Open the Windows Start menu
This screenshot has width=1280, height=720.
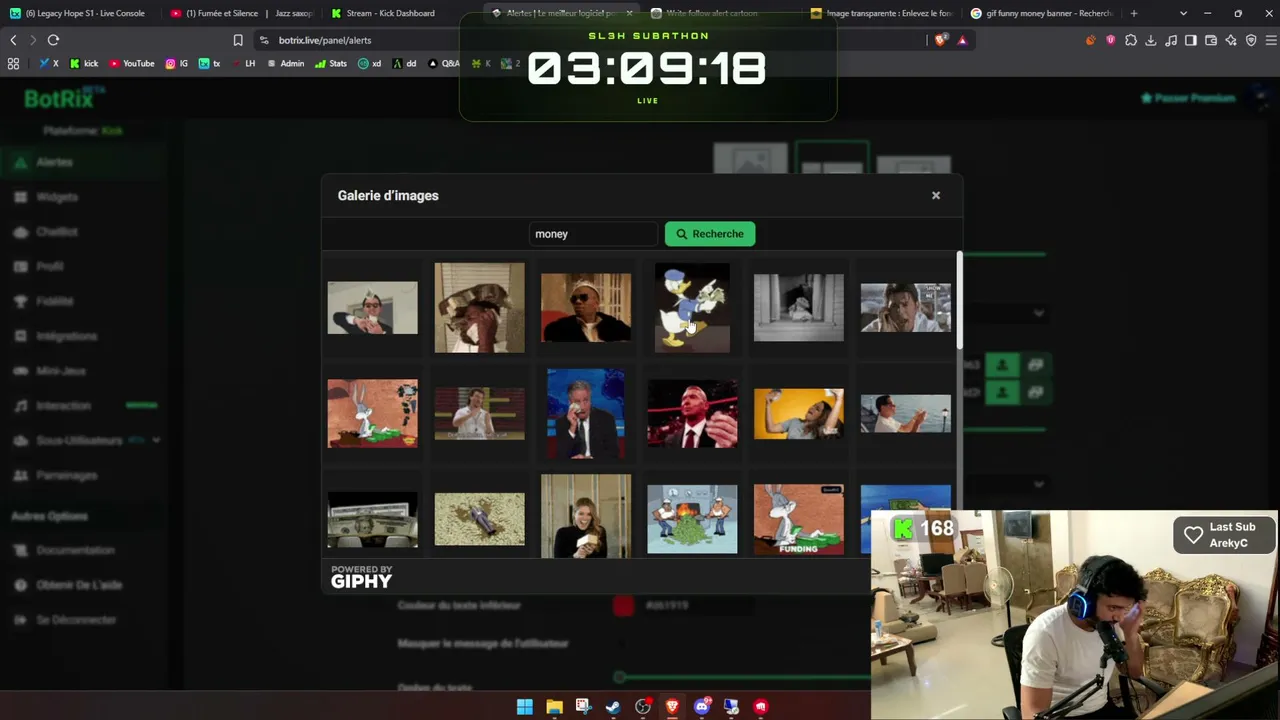tap(525, 707)
